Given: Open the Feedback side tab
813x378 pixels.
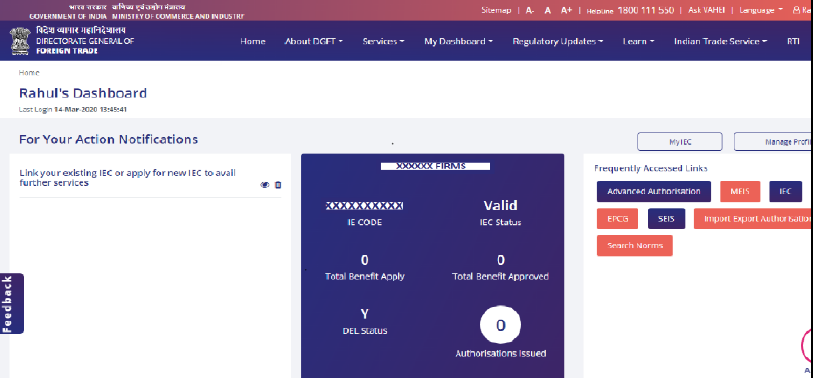Looking at the screenshot, I should click(11, 303).
